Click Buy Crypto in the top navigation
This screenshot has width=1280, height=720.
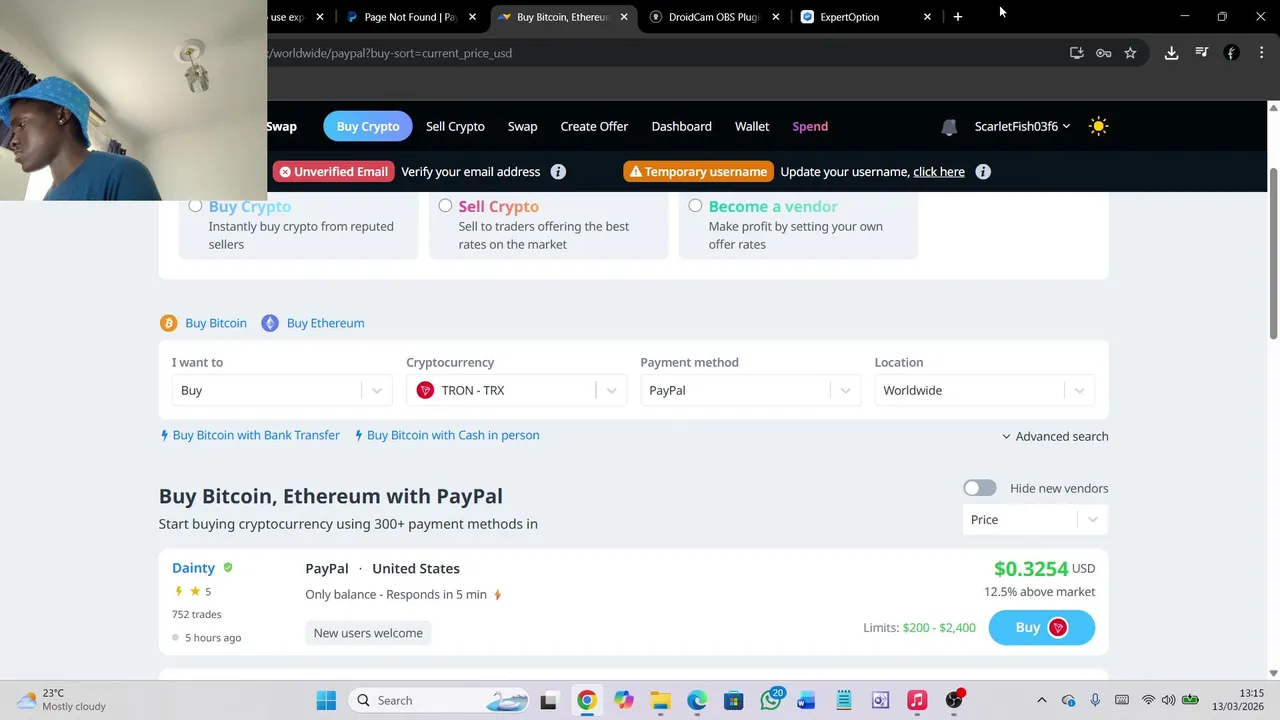(368, 126)
